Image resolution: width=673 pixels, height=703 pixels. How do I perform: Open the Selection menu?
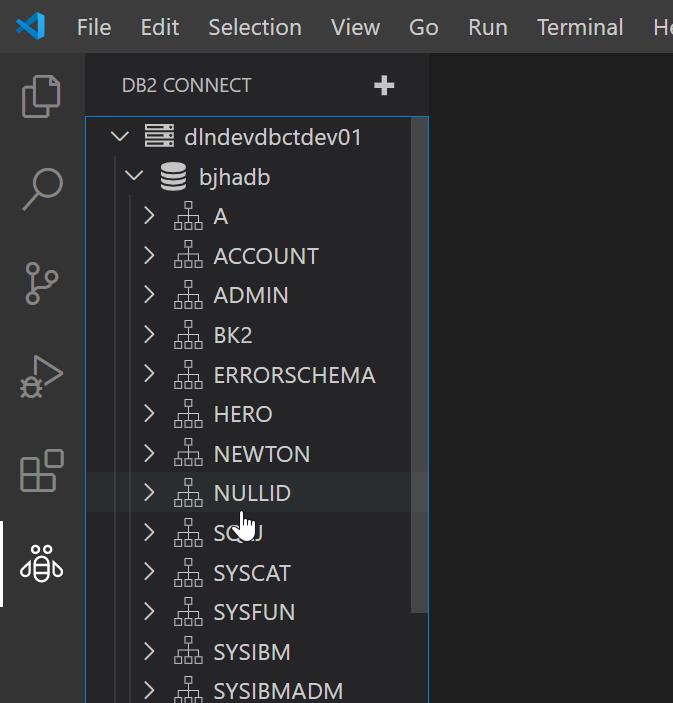255,27
